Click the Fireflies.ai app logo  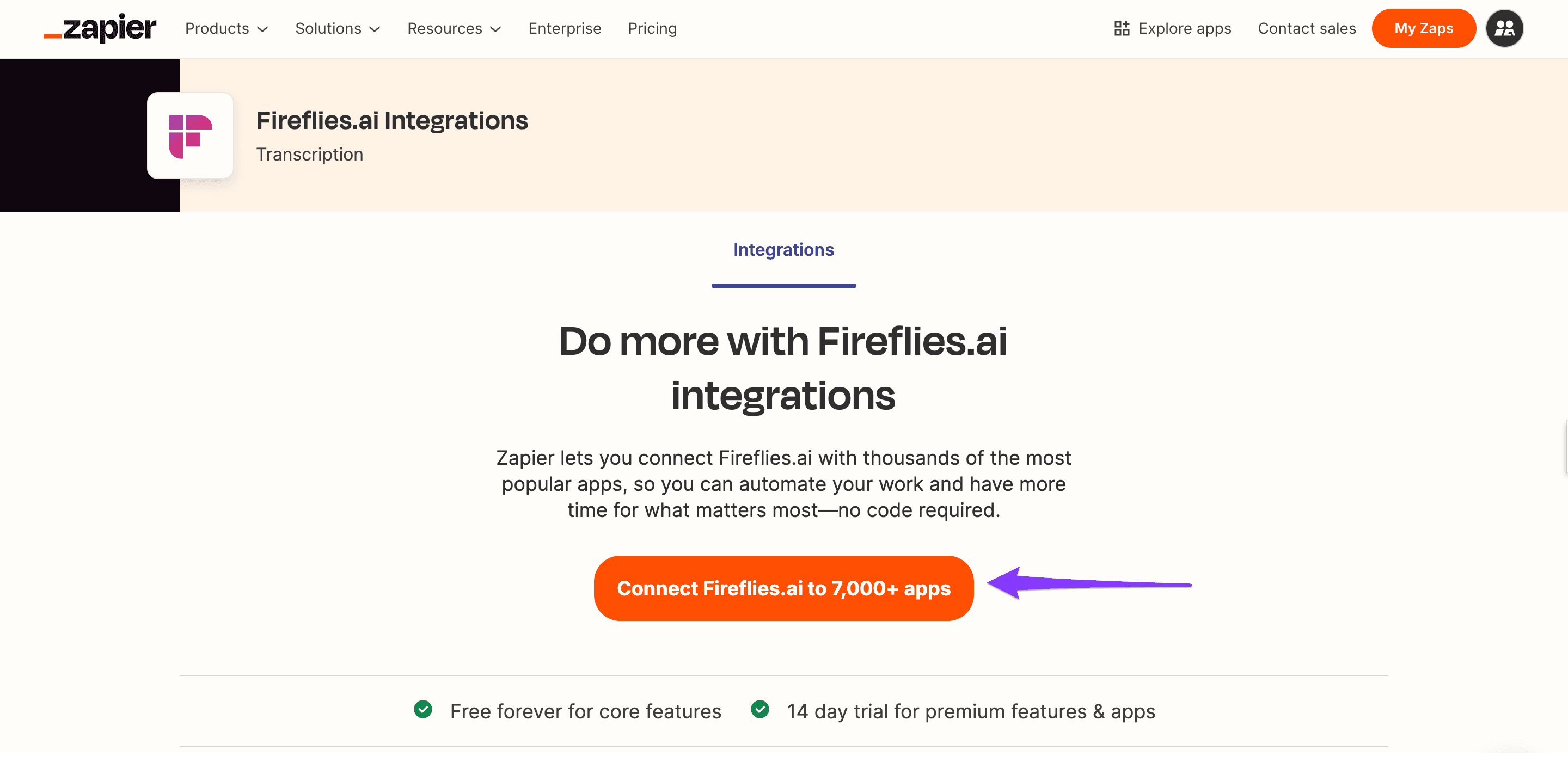point(190,136)
